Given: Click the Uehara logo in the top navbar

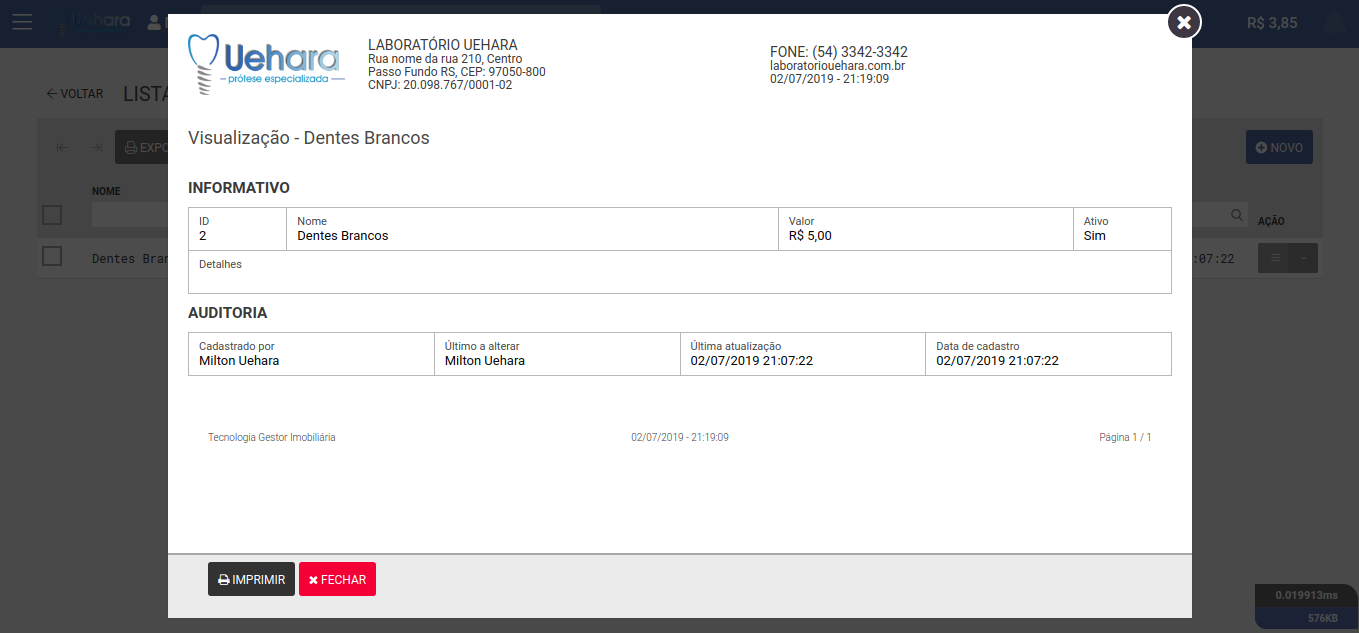Looking at the screenshot, I should pos(100,21).
